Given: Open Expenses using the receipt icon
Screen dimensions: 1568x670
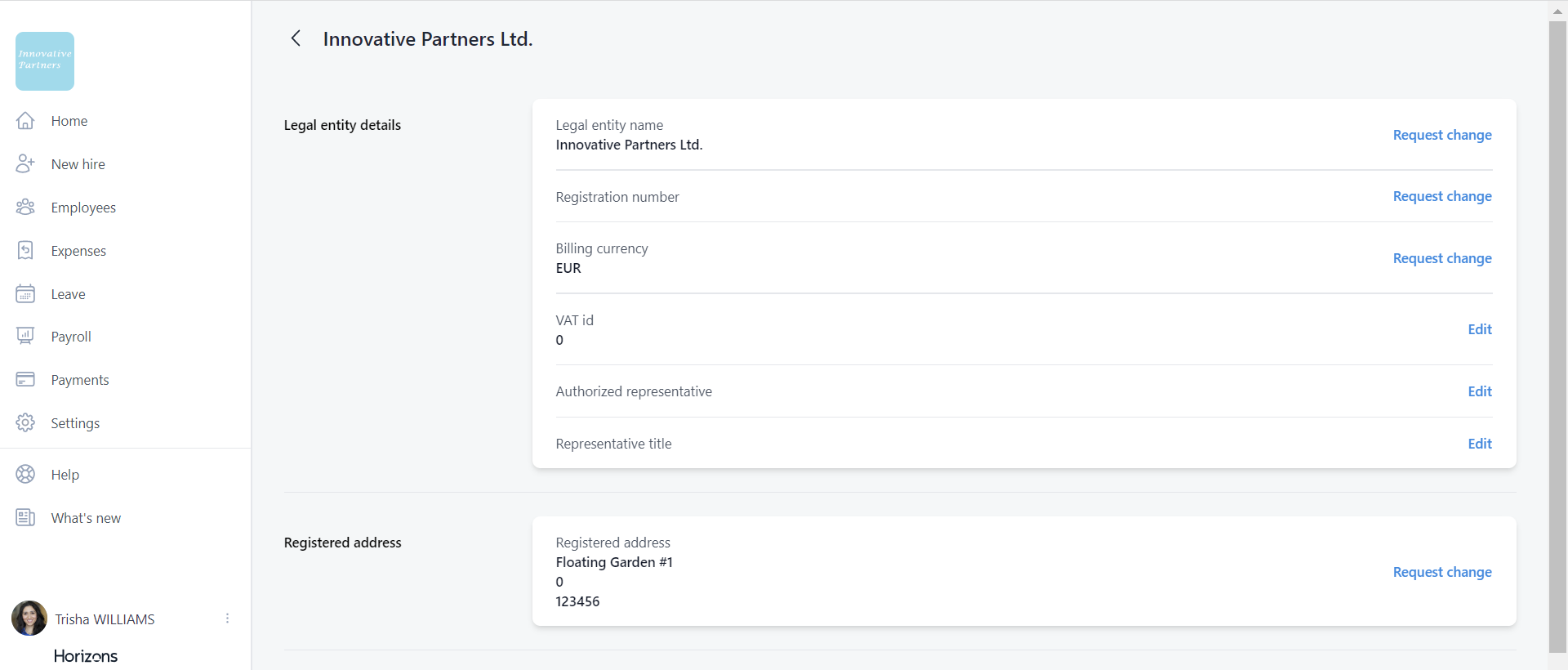Looking at the screenshot, I should pyautogui.click(x=25, y=251).
